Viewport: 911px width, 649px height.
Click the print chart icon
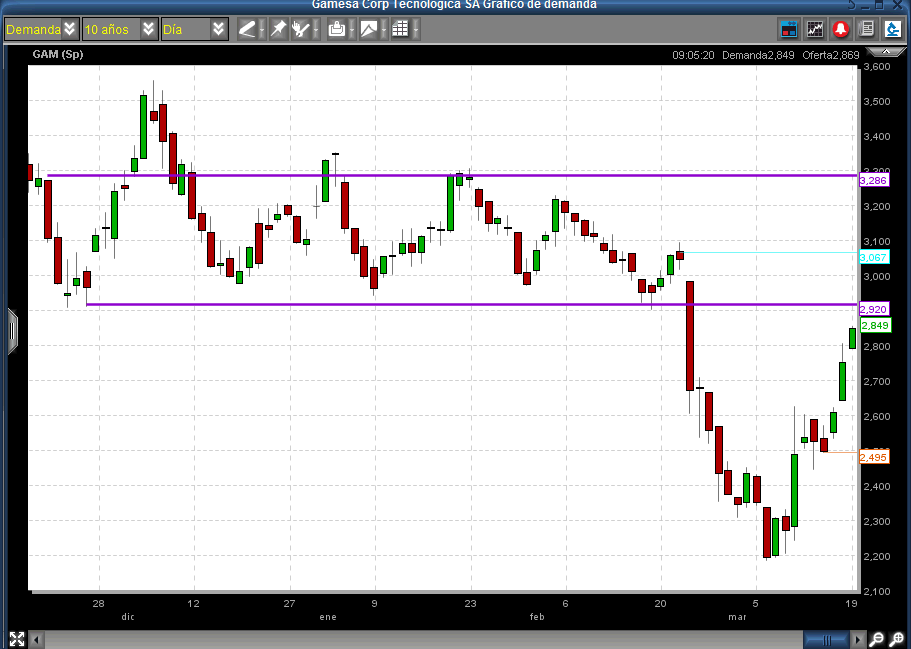pos(336,29)
